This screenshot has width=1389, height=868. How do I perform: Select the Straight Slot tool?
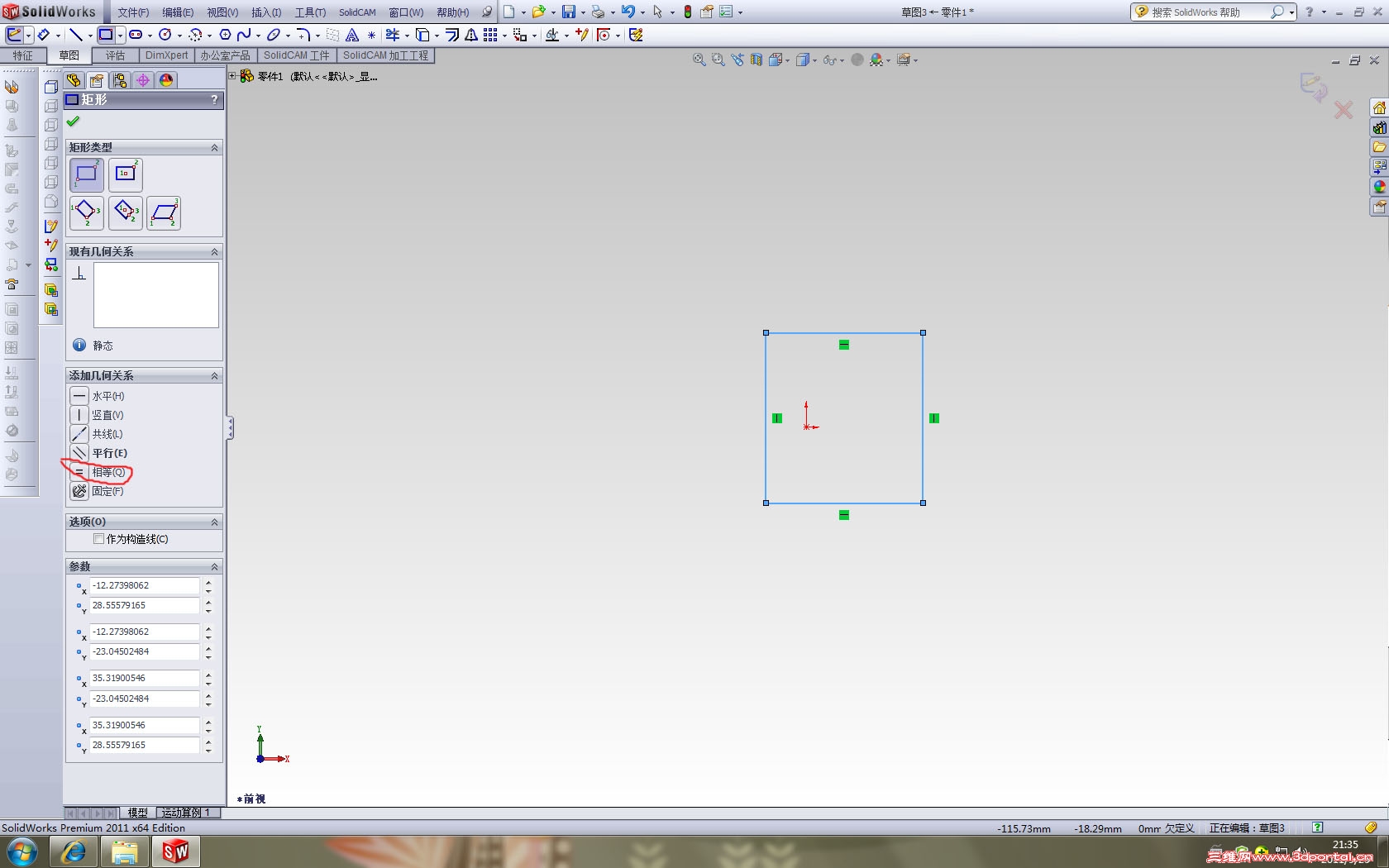pyautogui.click(x=136, y=35)
